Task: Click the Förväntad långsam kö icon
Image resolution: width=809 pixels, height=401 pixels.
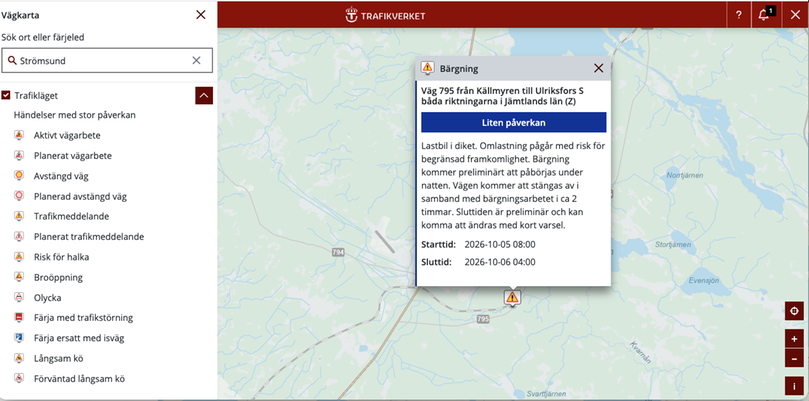Action: pos(19,378)
